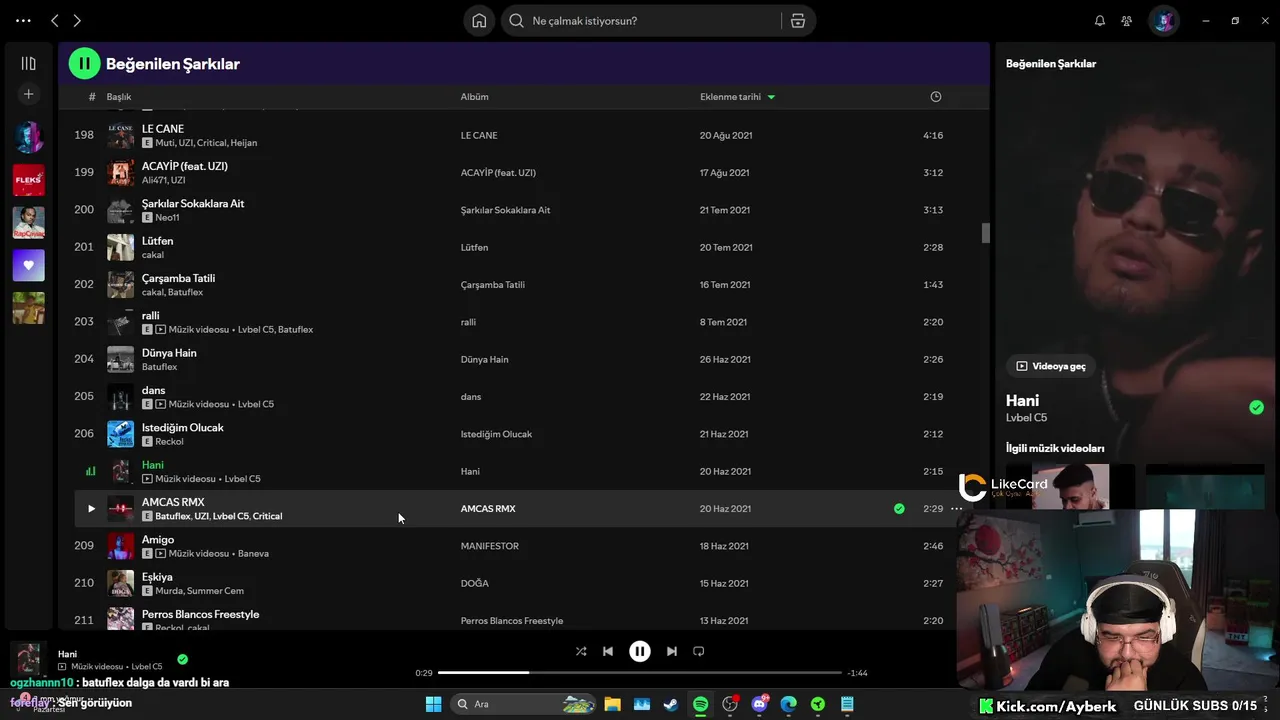Open the Home page icon
This screenshot has height=720, width=1280.
pos(479,20)
